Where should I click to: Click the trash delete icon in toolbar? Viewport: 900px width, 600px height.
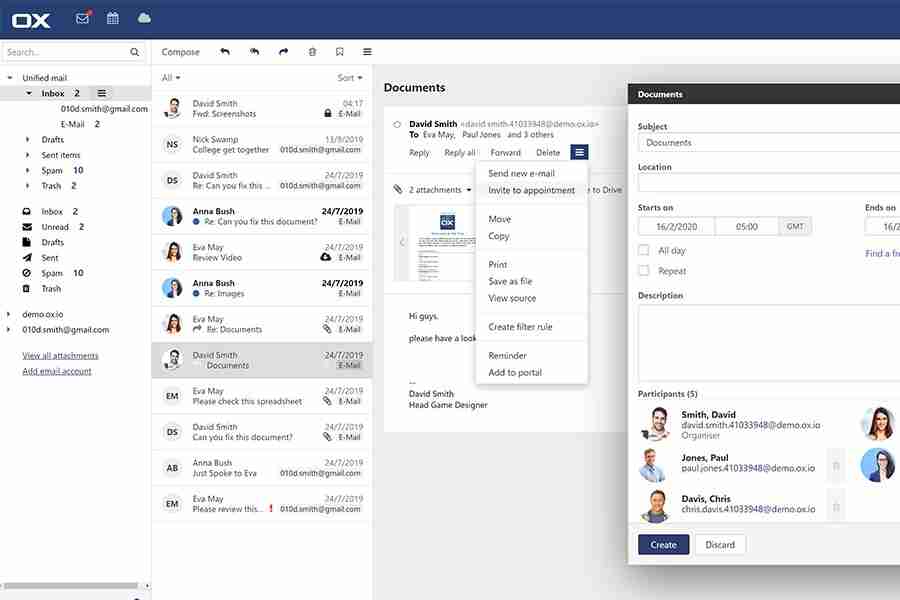click(x=312, y=52)
